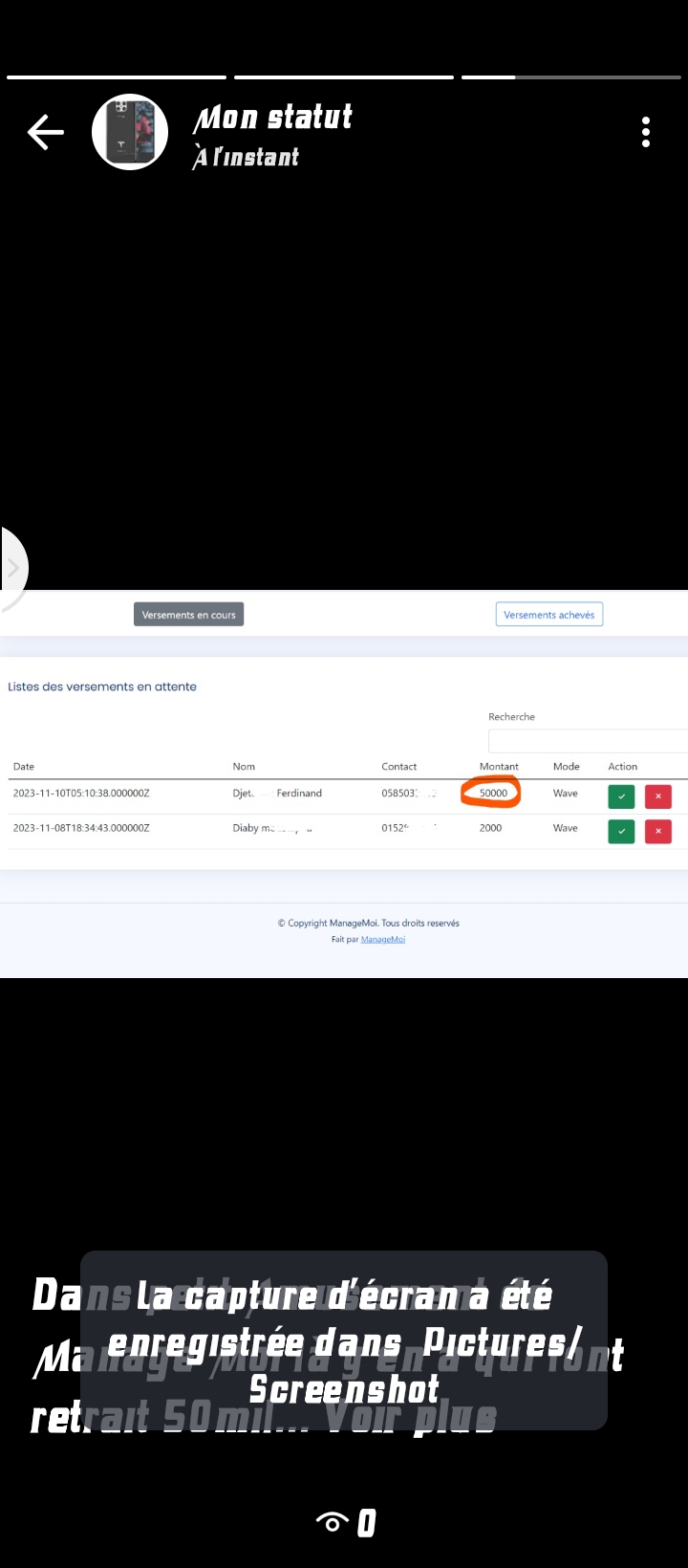Viewport: 688px width, 1568px height.
Task: Reject Diaby's 2000 payment with red X
Action: 657,831
